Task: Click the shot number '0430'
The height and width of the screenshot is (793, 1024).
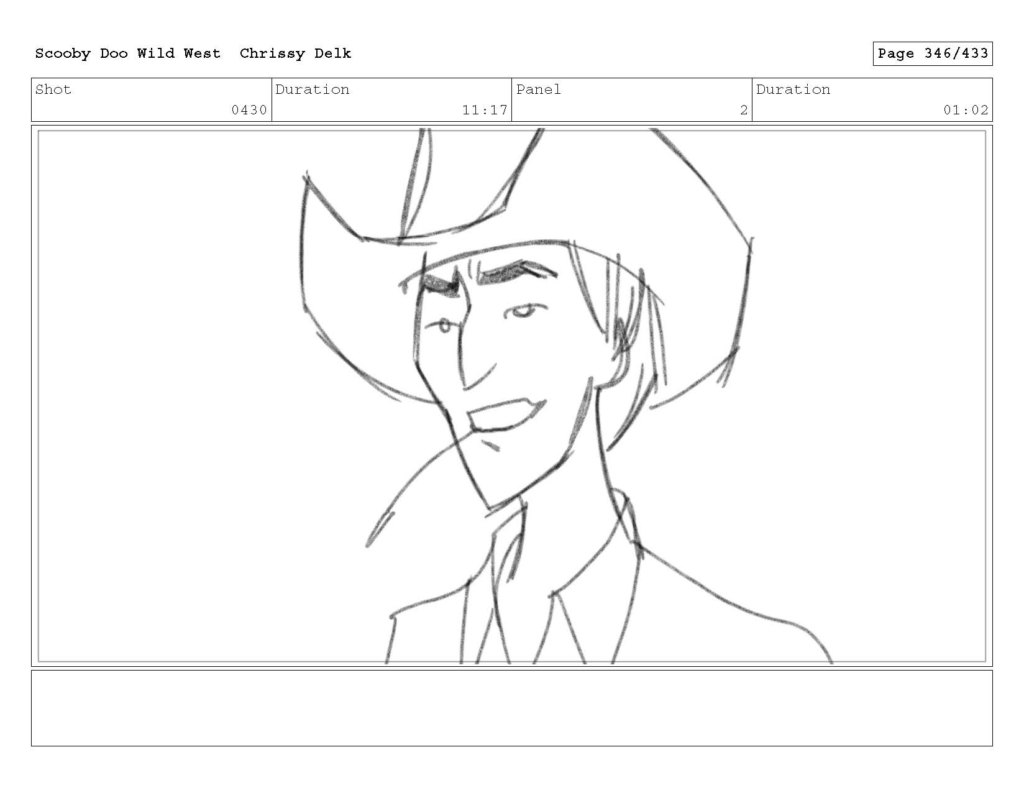Action: 249,110
